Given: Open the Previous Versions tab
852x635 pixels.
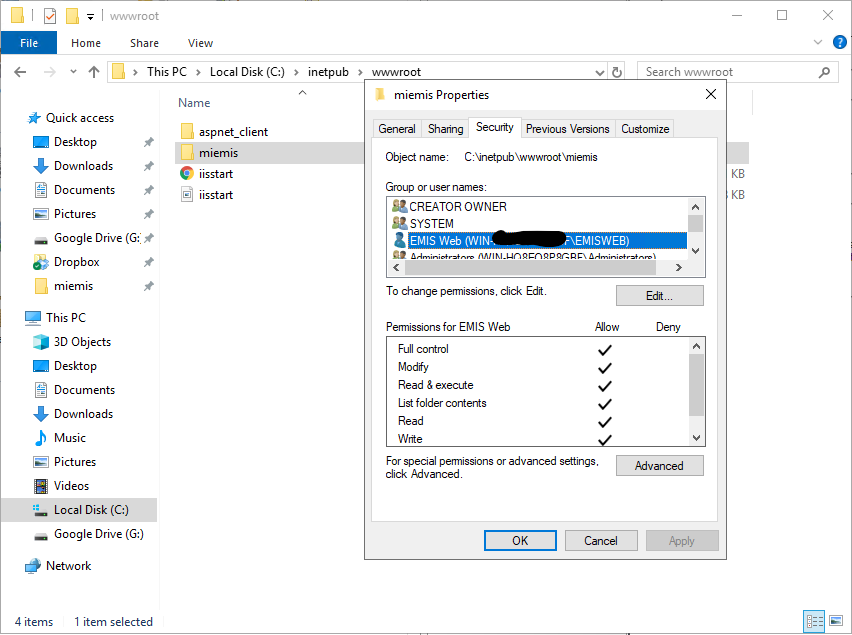Looking at the screenshot, I should [567, 129].
